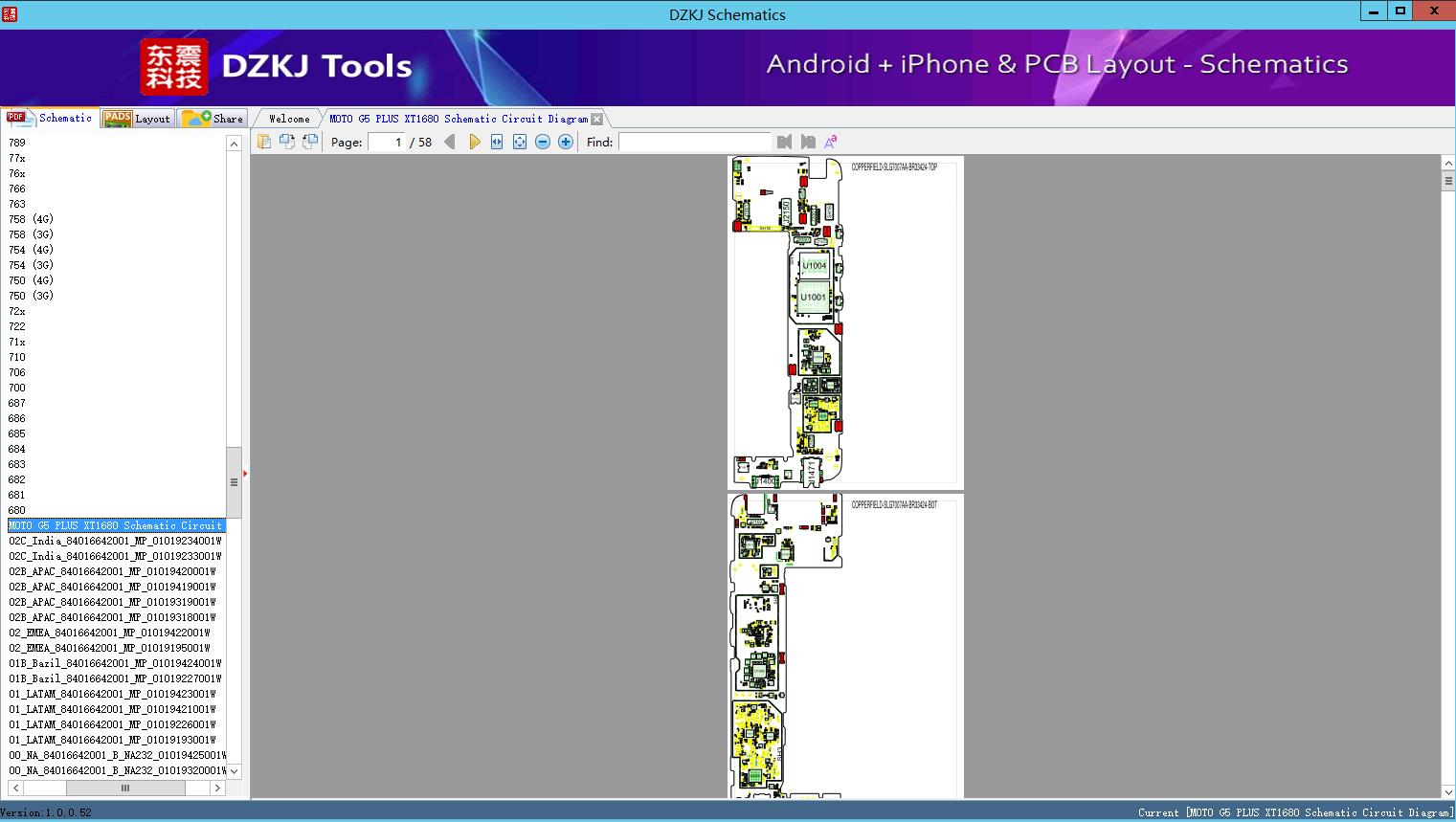Fit the whole page in view
The image size is (1456, 822).
point(520,142)
